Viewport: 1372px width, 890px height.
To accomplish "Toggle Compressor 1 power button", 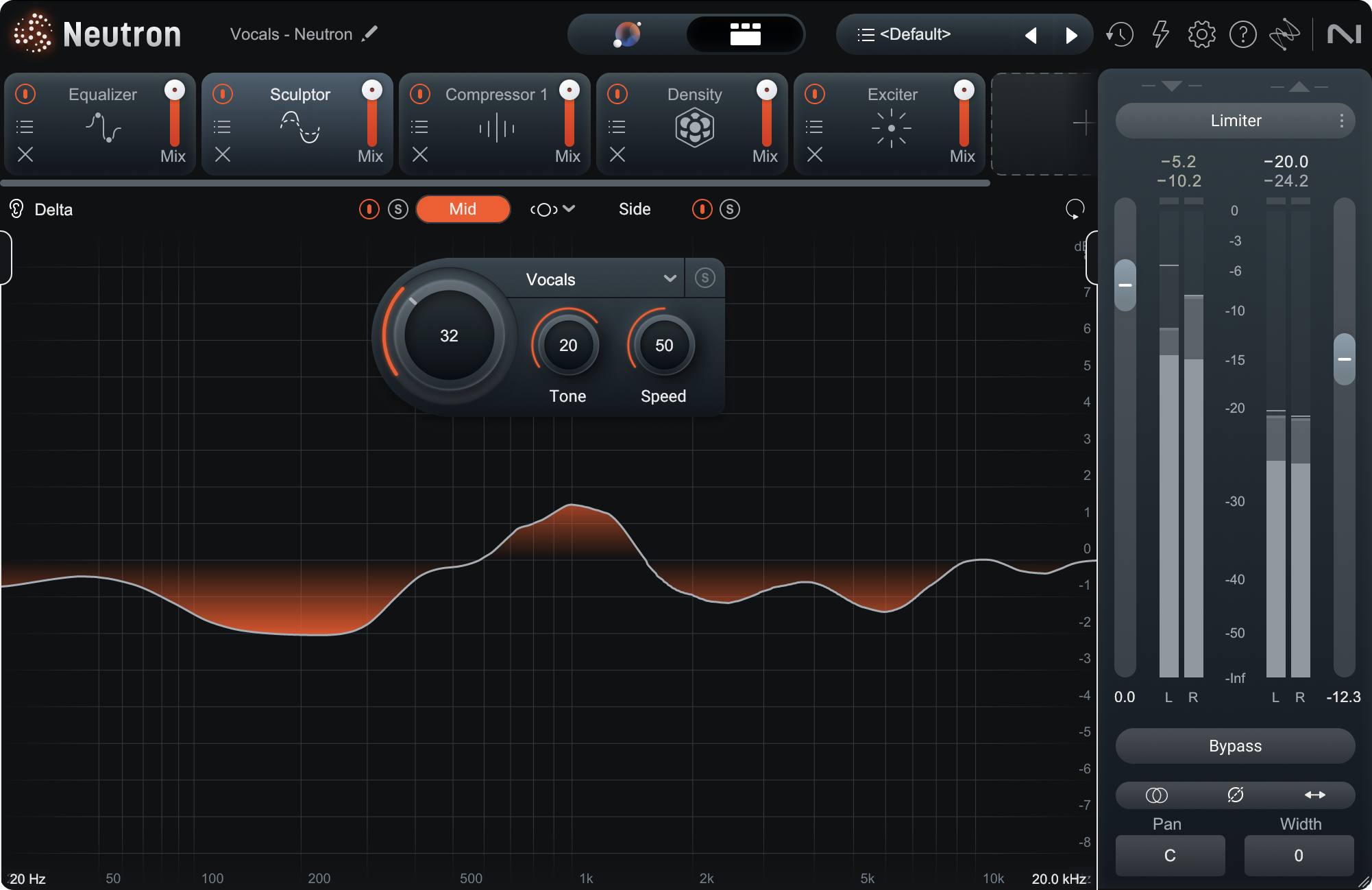I will [420, 94].
